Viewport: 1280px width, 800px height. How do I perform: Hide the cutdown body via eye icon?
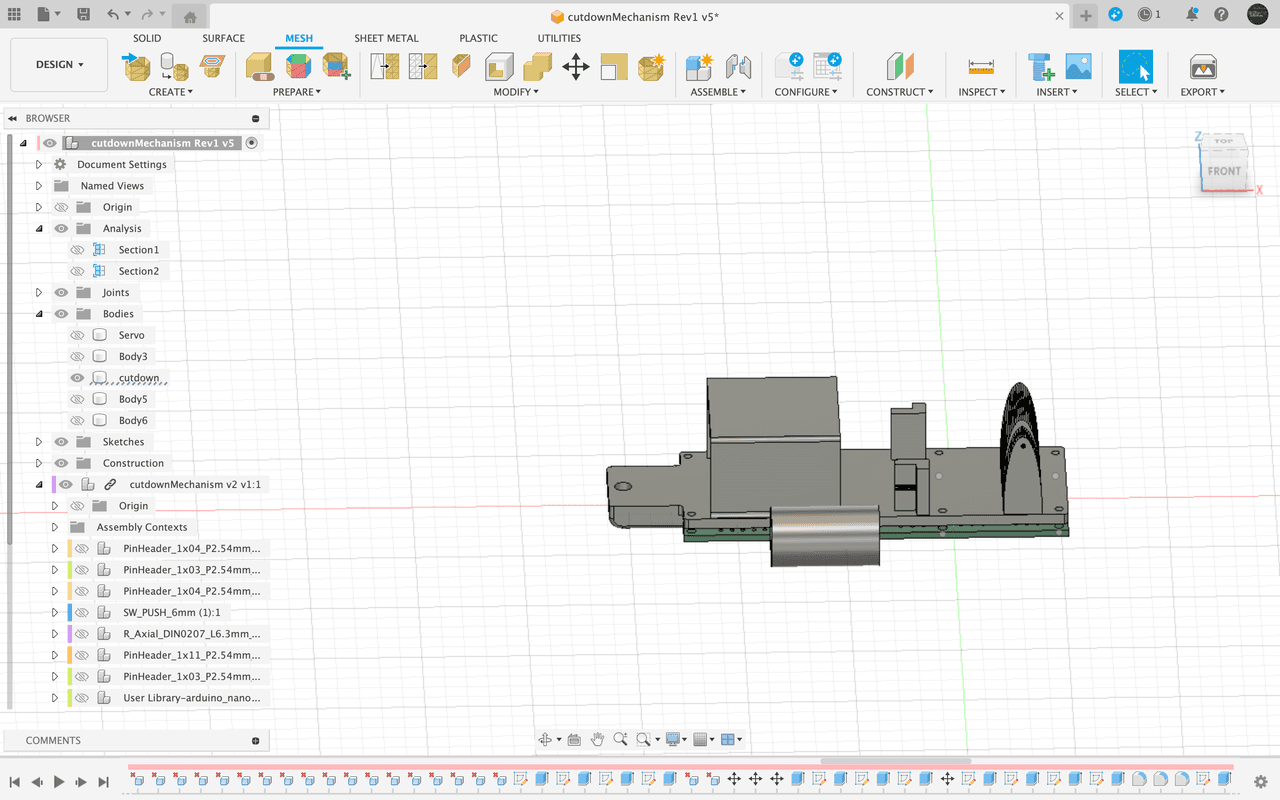coord(77,378)
